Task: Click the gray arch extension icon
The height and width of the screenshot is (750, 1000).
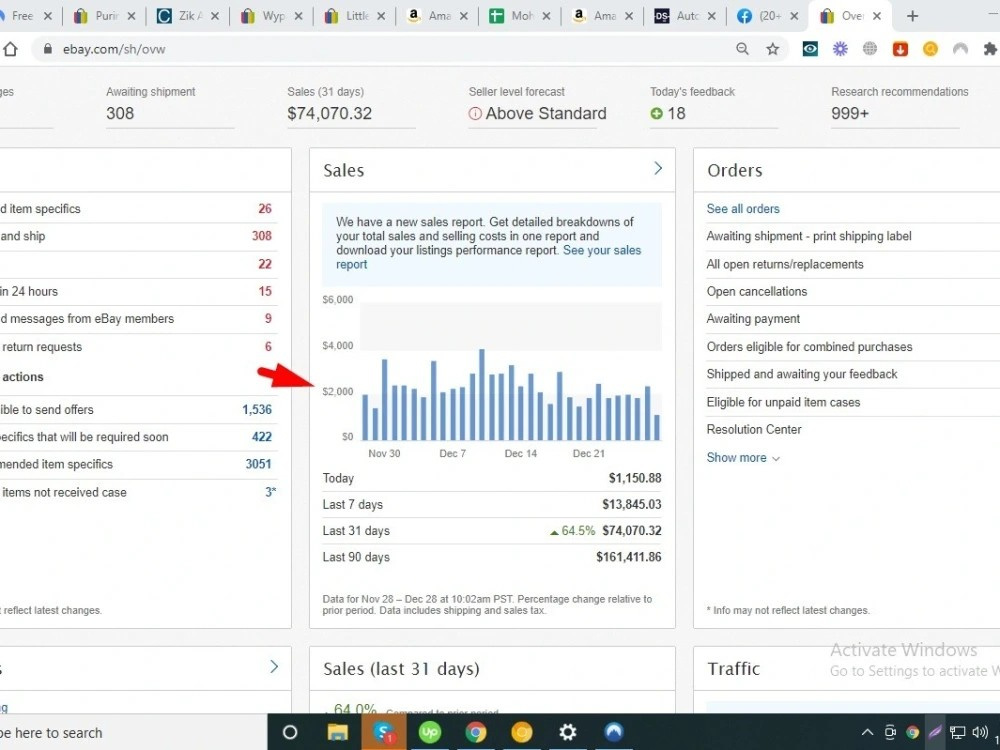Action: point(960,49)
